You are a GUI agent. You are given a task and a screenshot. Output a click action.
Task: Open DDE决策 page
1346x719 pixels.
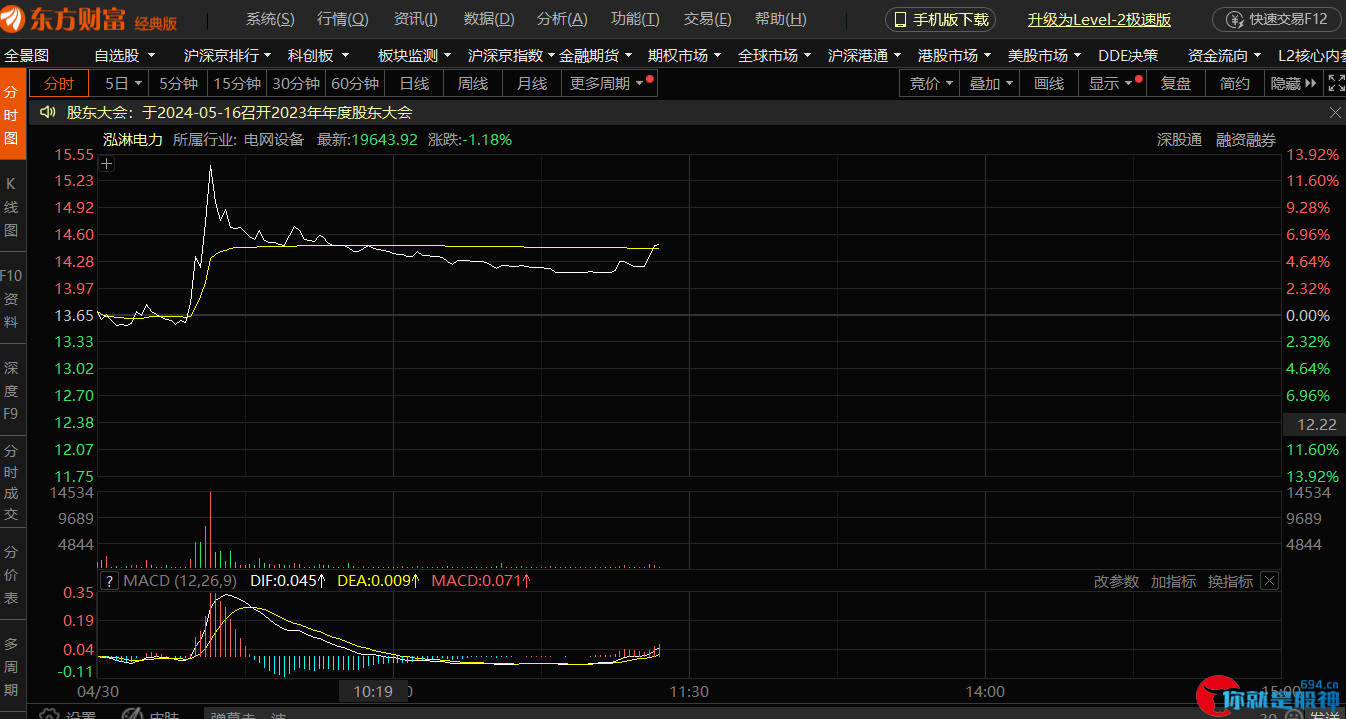pos(1128,55)
